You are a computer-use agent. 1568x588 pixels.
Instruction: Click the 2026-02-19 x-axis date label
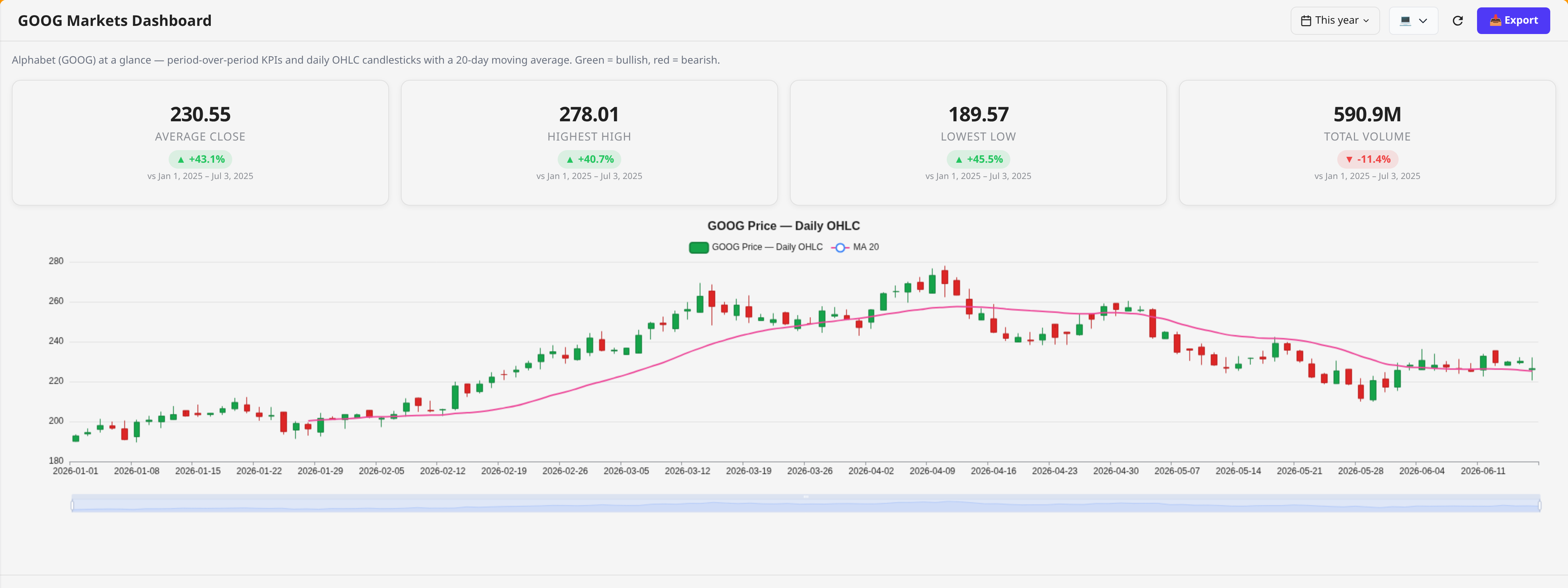click(x=504, y=471)
